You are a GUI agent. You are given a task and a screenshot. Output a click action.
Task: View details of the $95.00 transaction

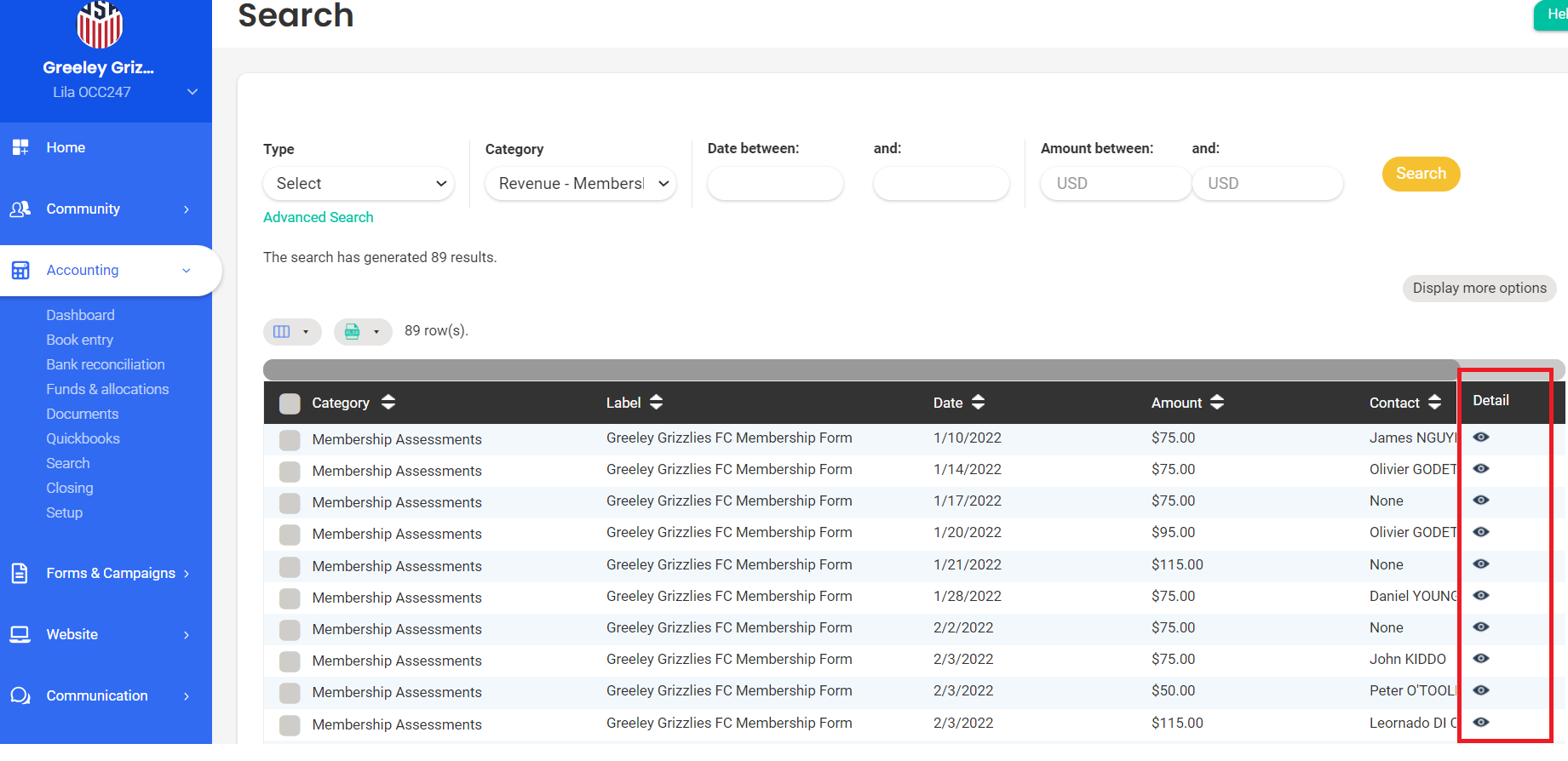pos(1481,532)
